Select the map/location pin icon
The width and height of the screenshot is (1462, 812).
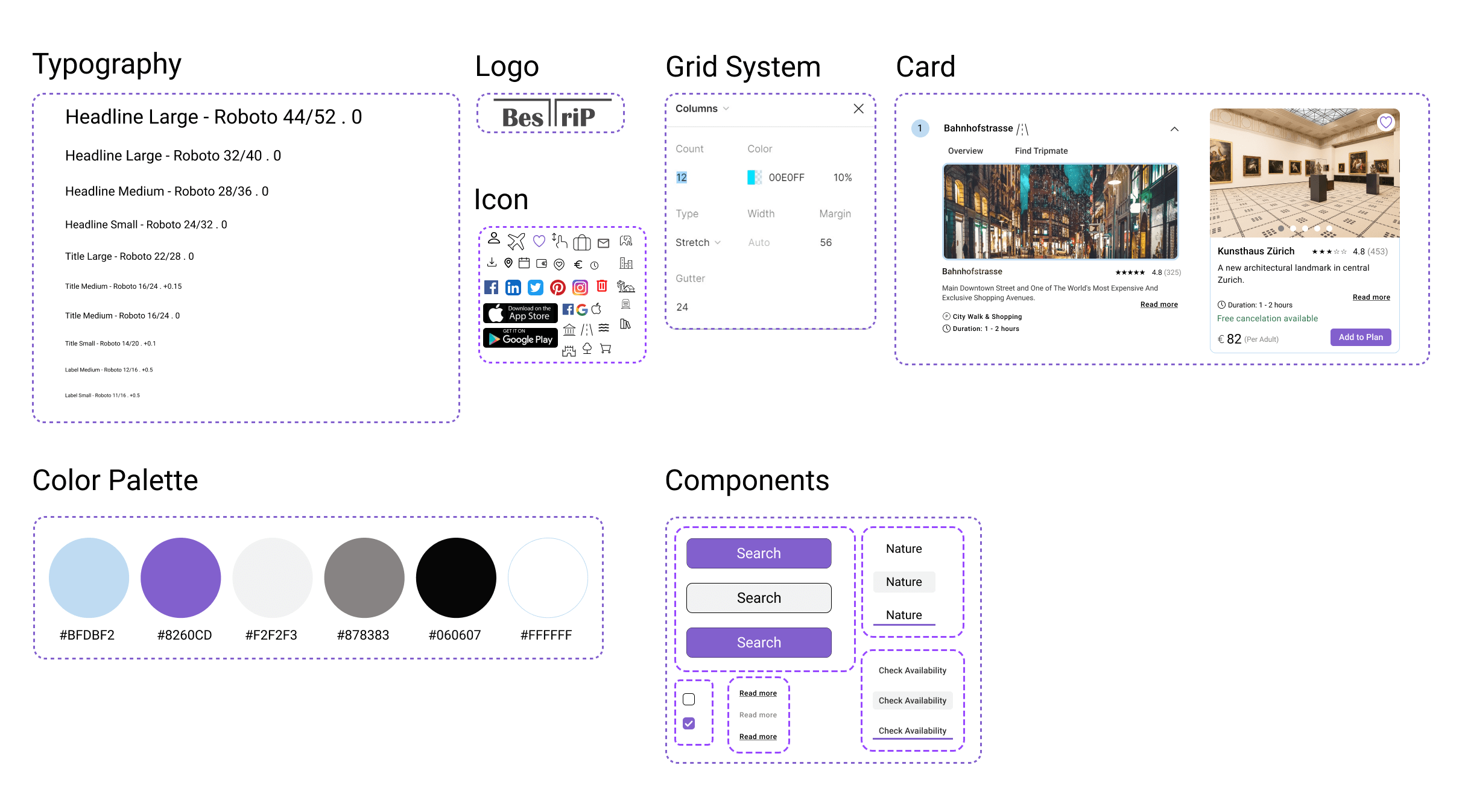(x=509, y=263)
